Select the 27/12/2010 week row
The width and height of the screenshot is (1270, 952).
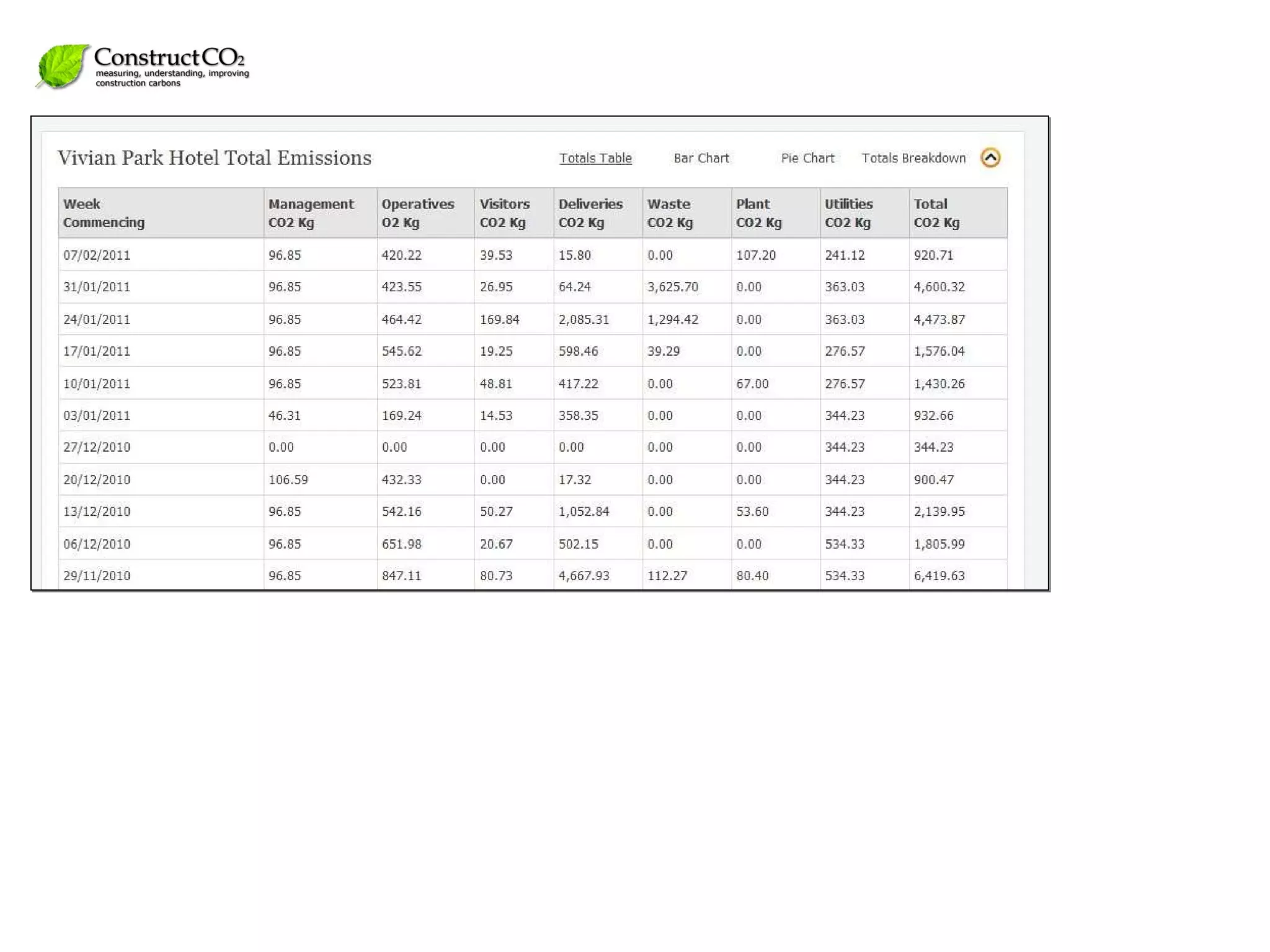click(97, 447)
